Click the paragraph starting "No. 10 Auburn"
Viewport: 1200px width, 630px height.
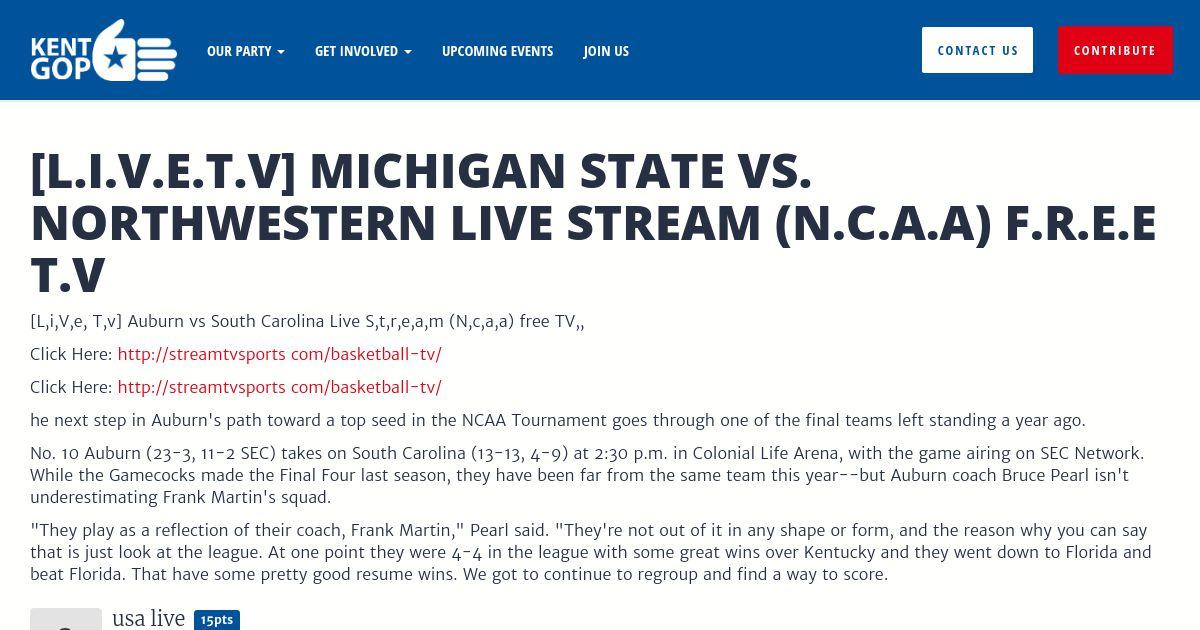point(587,475)
